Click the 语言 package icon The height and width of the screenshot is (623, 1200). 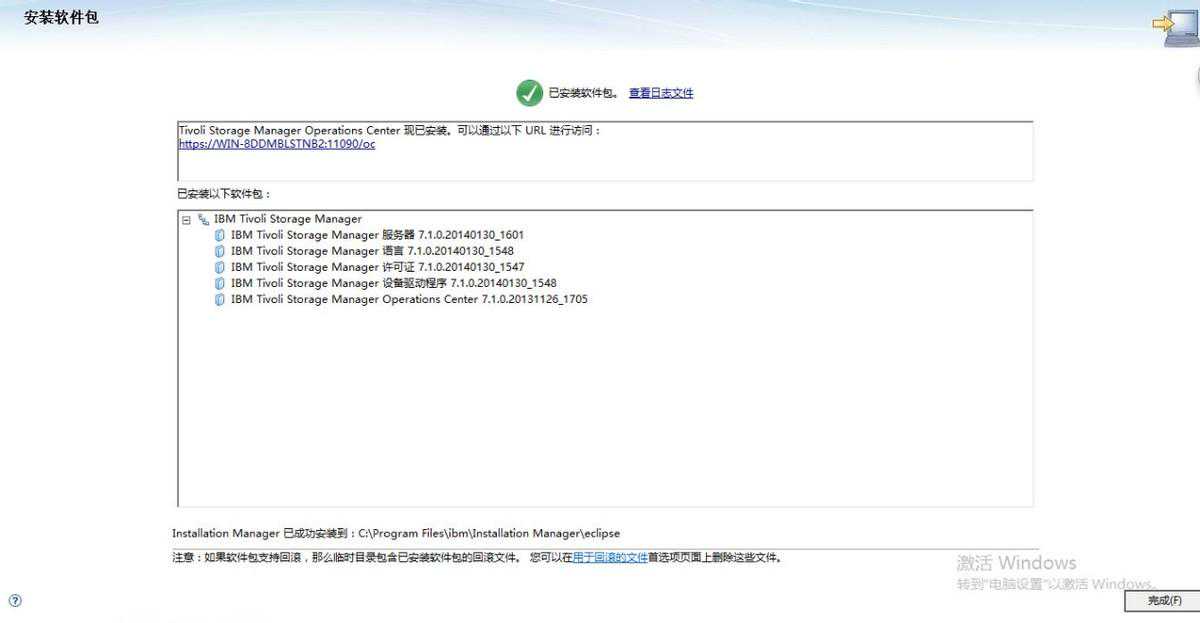[x=220, y=251]
